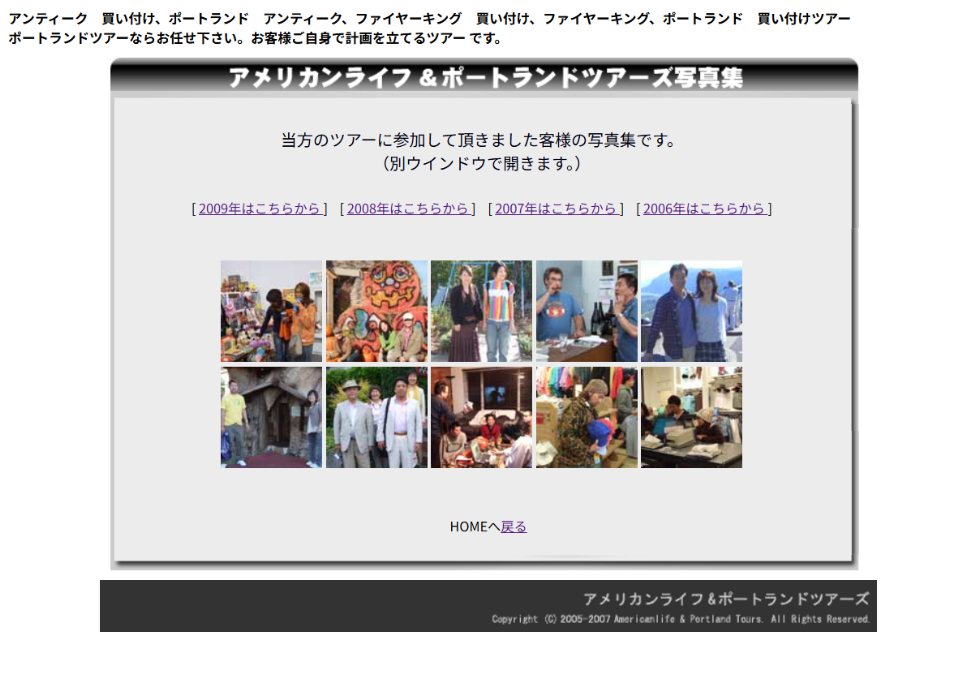Screen dimensions: 976x700
Task: View photo of men in light suits
Action: tap(376, 417)
